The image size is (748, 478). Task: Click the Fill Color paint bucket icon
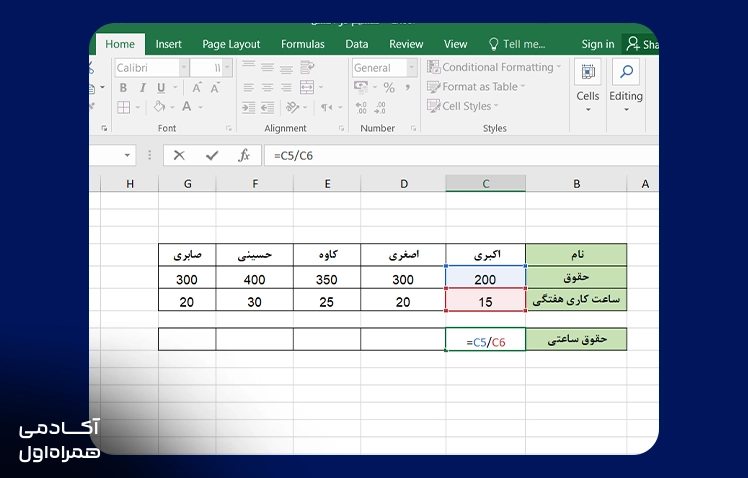point(159,107)
